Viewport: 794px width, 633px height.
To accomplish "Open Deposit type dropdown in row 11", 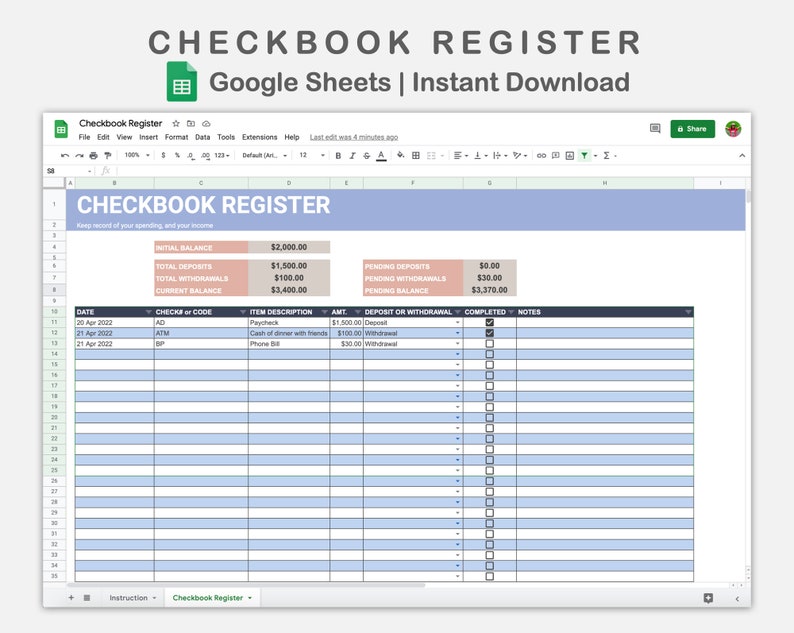I will [x=458, y=323].
